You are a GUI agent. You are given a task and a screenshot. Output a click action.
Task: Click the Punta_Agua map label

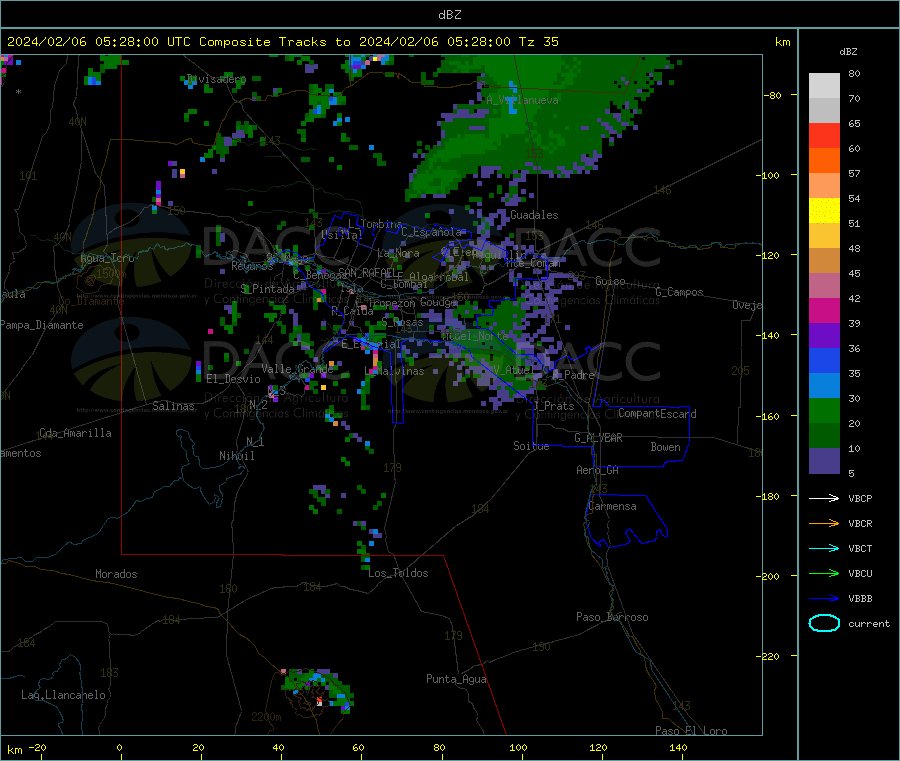click(x=456, y=679)
